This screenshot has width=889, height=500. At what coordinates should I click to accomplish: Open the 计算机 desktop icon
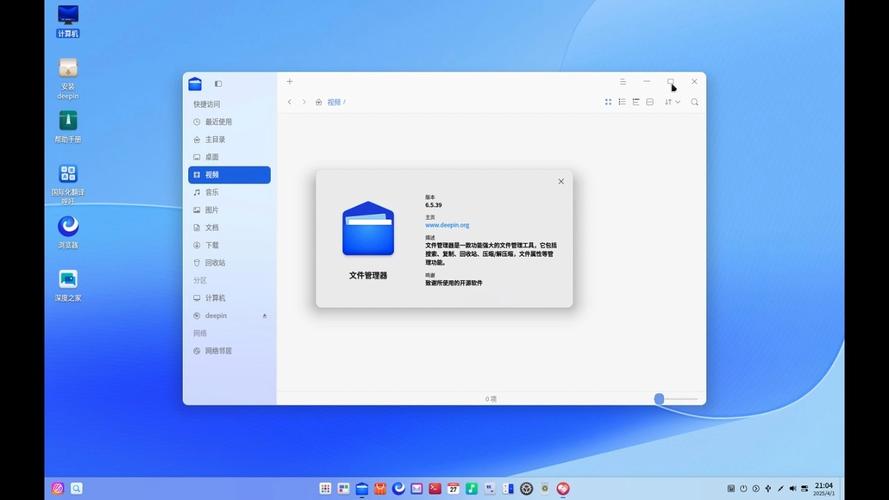click(68, 21)
